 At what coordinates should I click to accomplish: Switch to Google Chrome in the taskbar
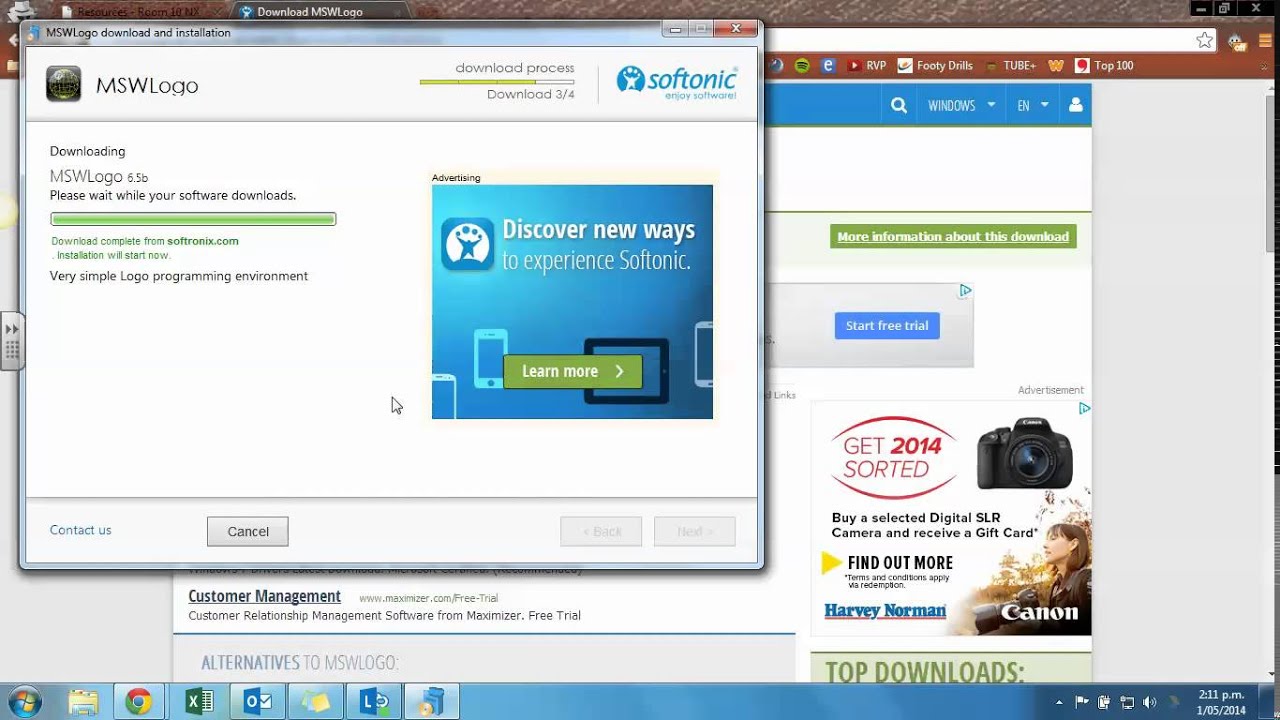[139, 701]
